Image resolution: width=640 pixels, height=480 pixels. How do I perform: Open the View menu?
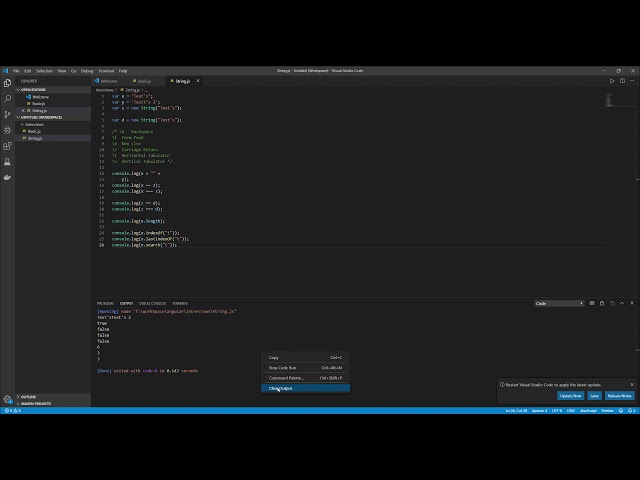[x=62, y=71]
